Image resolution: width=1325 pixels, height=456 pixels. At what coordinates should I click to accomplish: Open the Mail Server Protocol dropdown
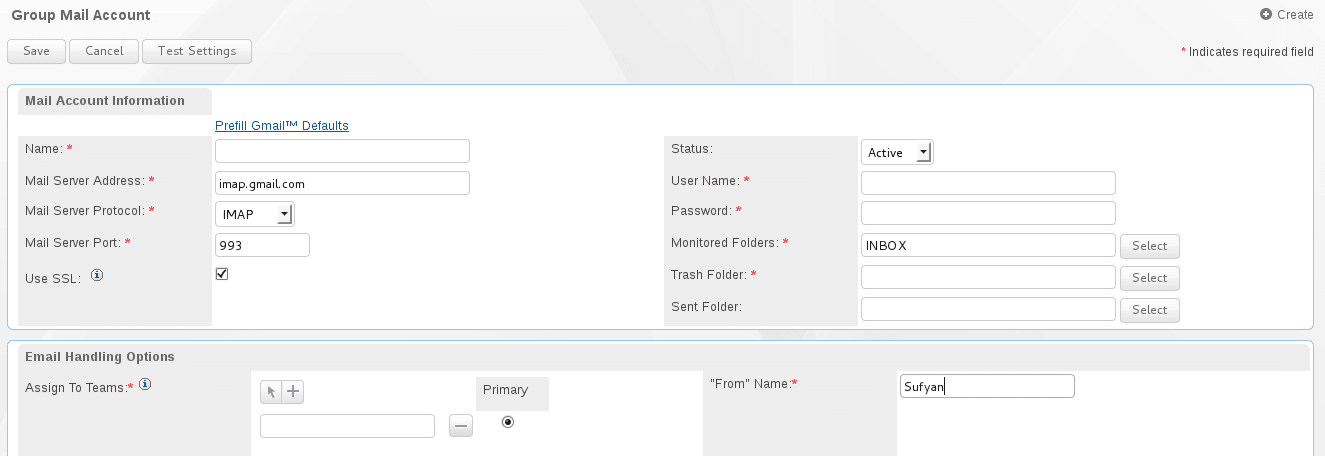(x=255, y=214)
